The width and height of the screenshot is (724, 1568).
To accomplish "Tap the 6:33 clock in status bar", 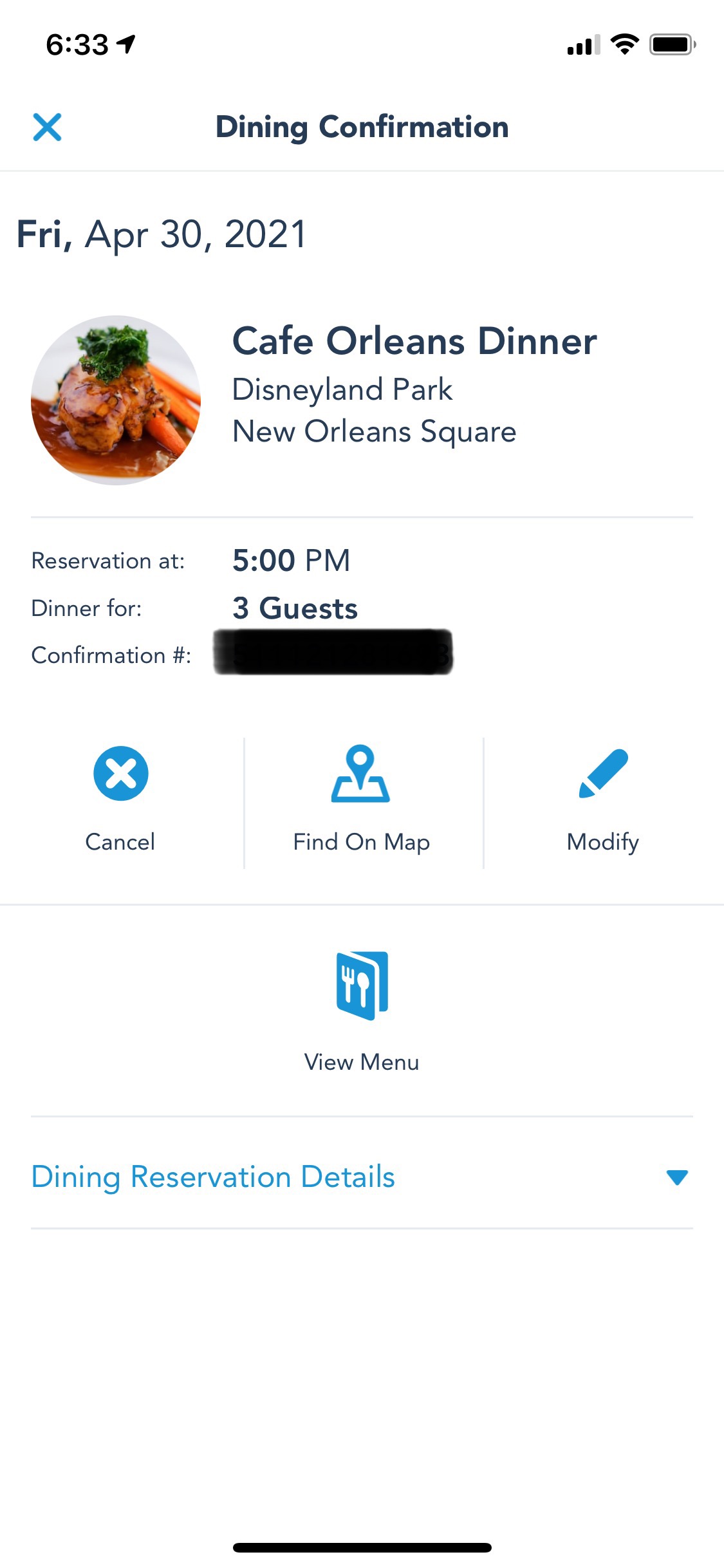I will [x=77, y=44].
